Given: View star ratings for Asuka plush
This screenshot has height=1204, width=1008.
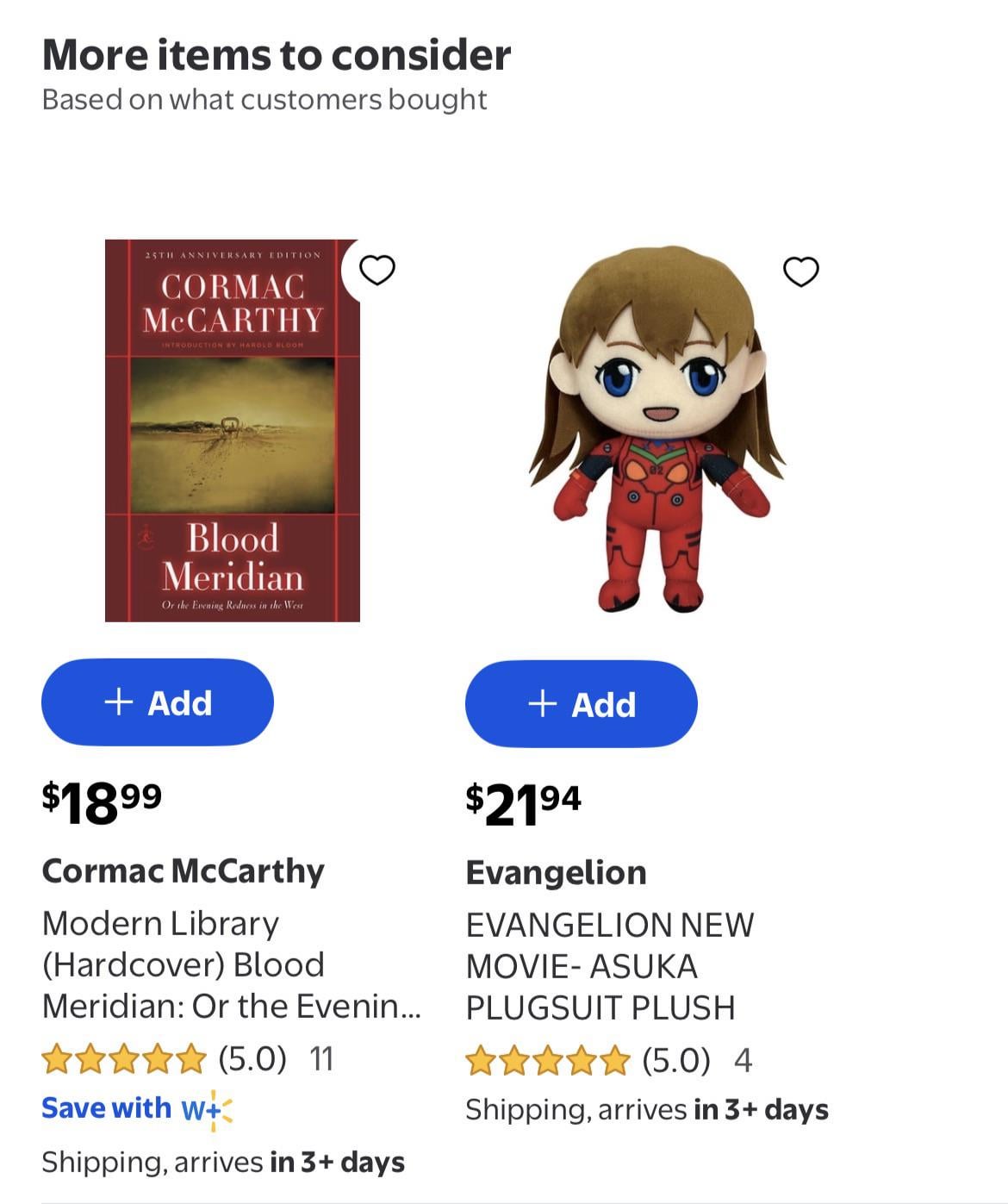Looking at the screenshot, I should tap(548, 1060).
